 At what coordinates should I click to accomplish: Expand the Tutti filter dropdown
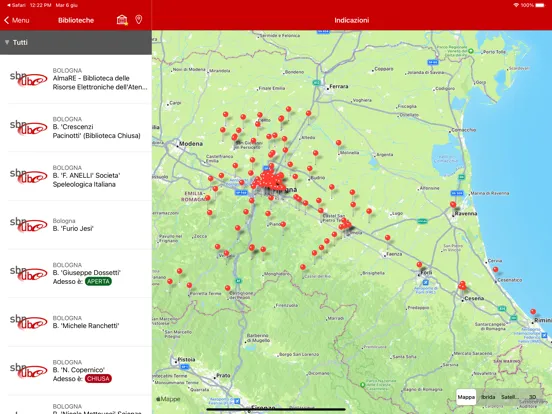click(x=76, y=42)
